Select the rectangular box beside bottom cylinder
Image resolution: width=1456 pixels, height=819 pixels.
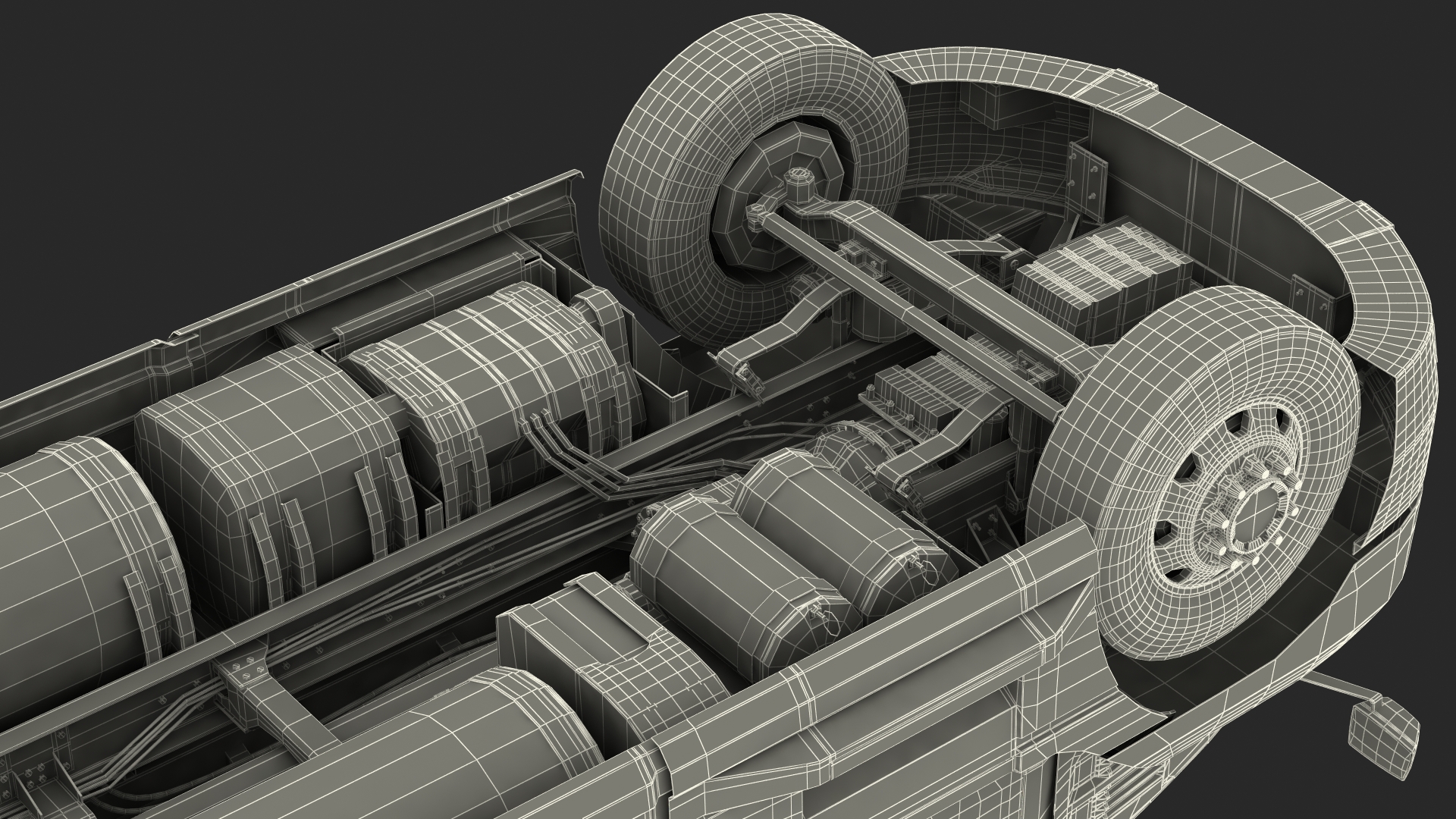pyautogui.click(x=576, y=622)
